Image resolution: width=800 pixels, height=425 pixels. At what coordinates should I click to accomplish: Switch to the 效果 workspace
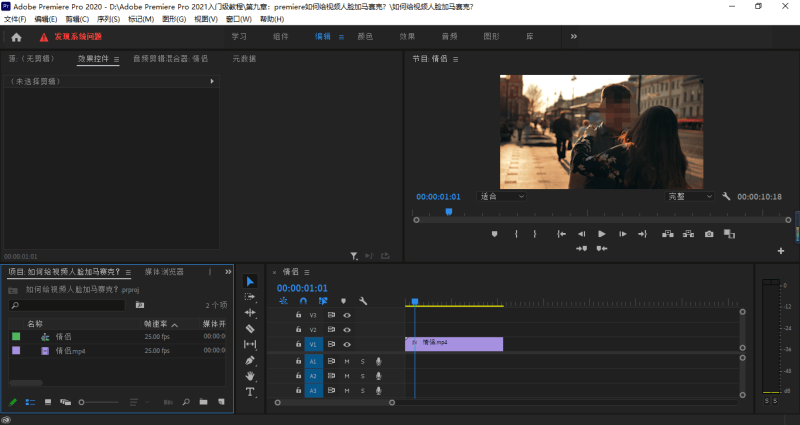407,37
